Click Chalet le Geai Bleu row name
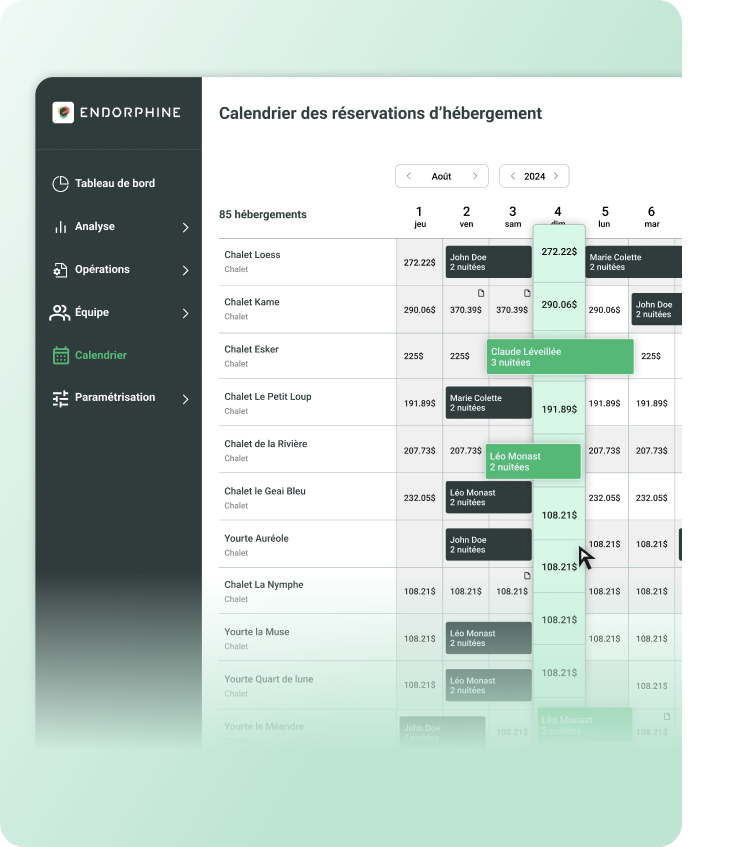The image size is (730, 847). 265,491
